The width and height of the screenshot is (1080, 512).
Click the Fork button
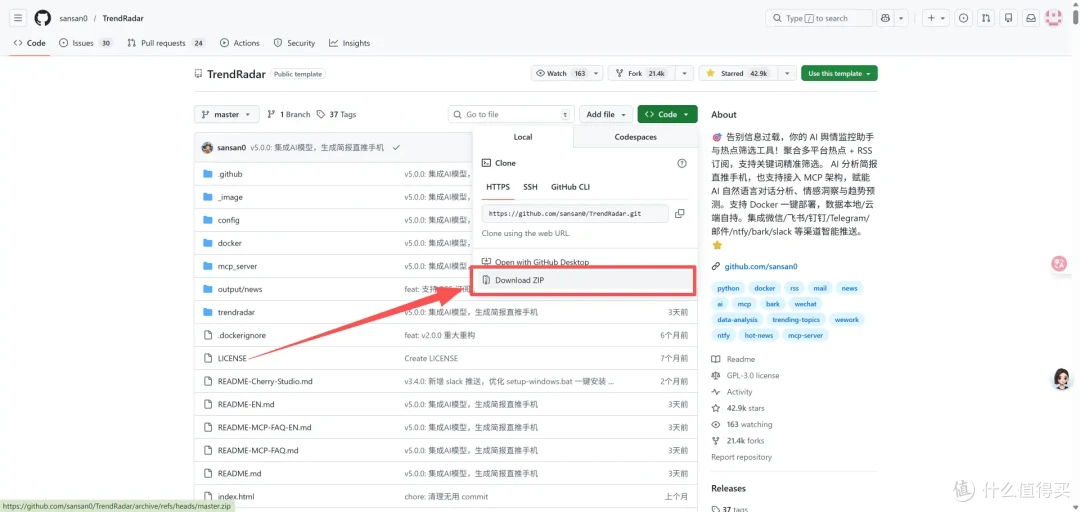tap(641, 73)
